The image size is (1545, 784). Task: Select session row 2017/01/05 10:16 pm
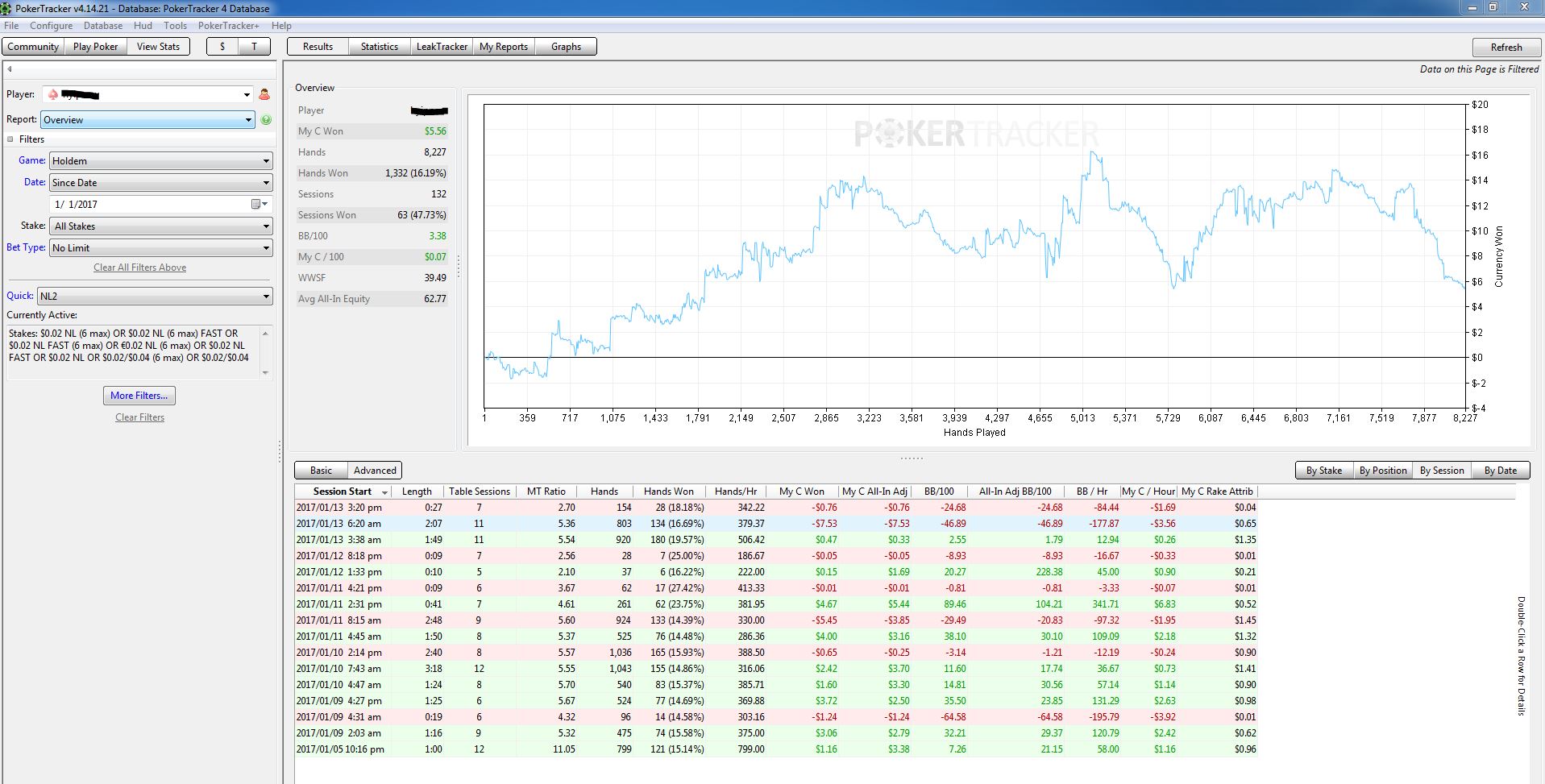(776, 749)
